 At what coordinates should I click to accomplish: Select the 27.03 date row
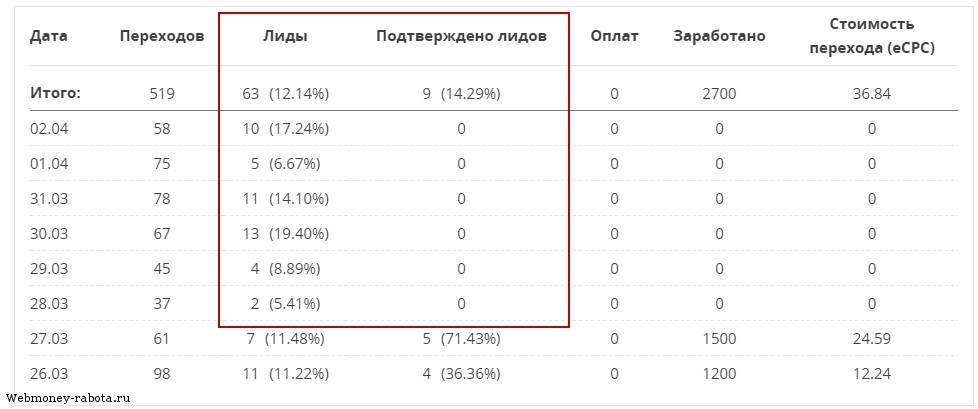(x=493, y=339)
